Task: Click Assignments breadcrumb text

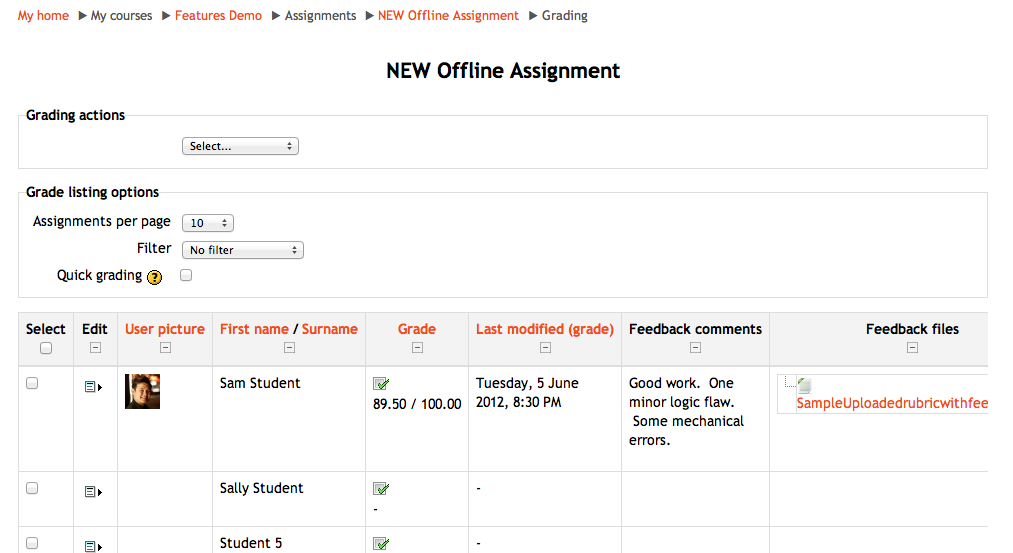Action: point(320,16)
